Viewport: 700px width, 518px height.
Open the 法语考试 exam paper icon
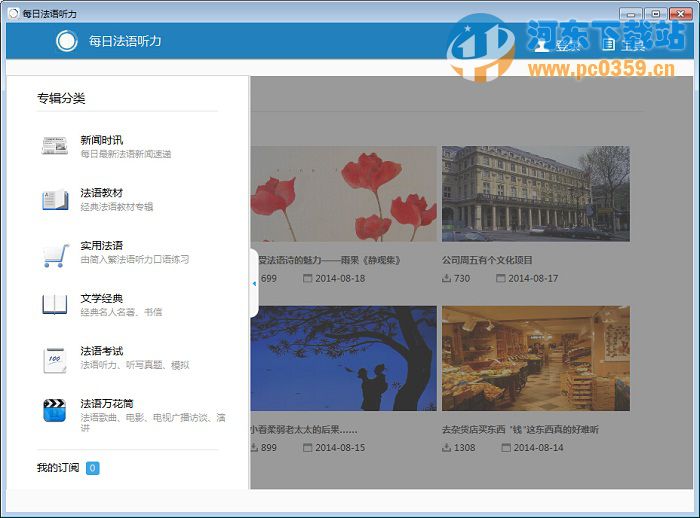pos(55,360)
